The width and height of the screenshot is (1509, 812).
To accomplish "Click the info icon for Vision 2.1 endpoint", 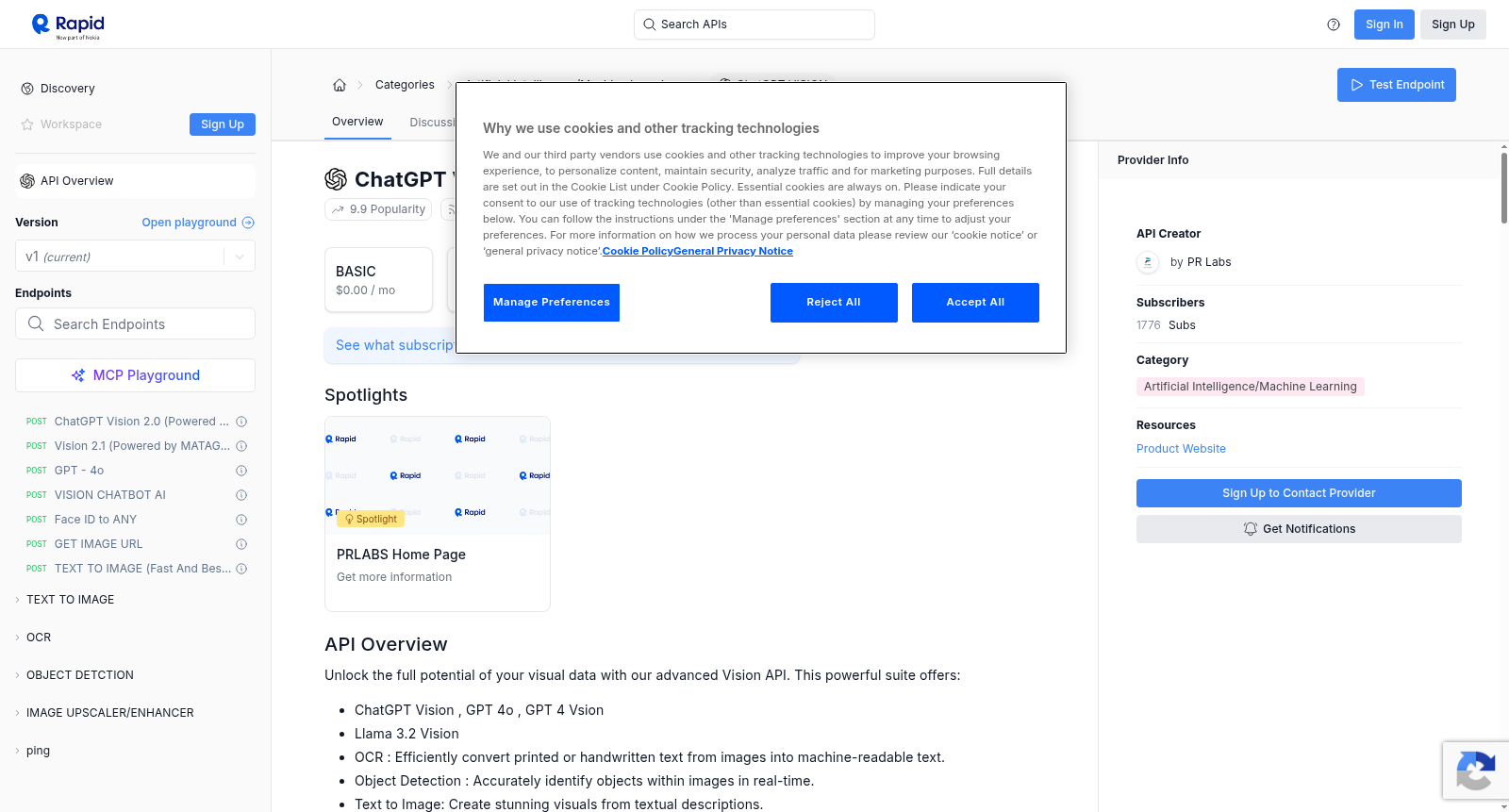I will click(x=241, y=446).
